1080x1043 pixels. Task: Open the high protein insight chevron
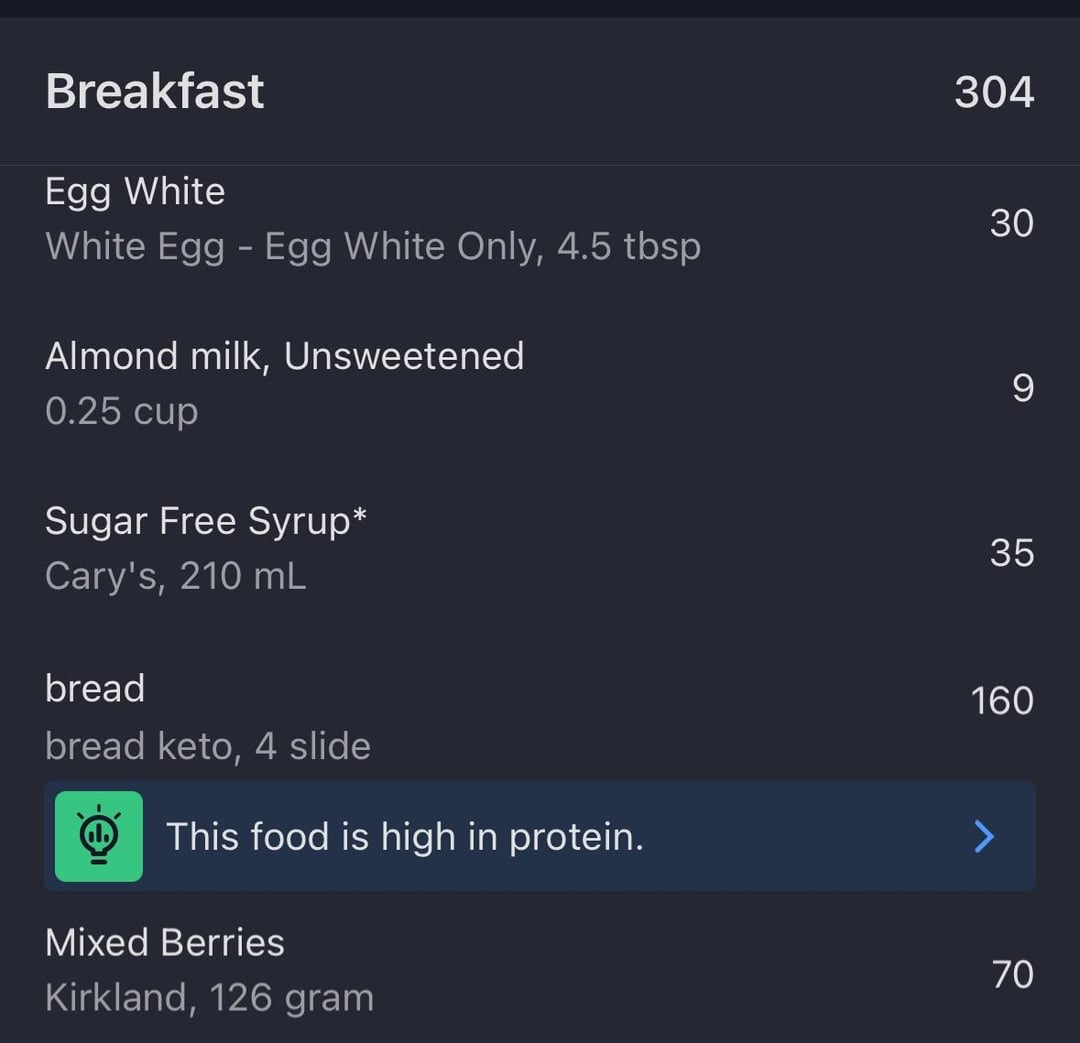[x=984, y=836]
